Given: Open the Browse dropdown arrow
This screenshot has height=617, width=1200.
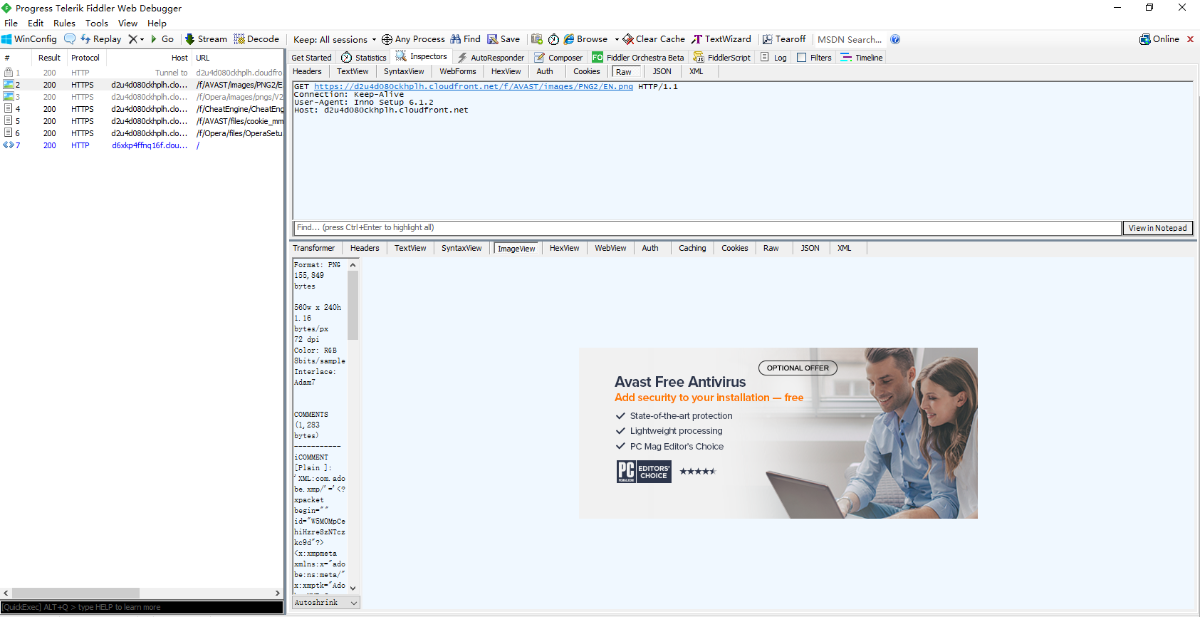Looking at the screenshot, I should 616,39.
